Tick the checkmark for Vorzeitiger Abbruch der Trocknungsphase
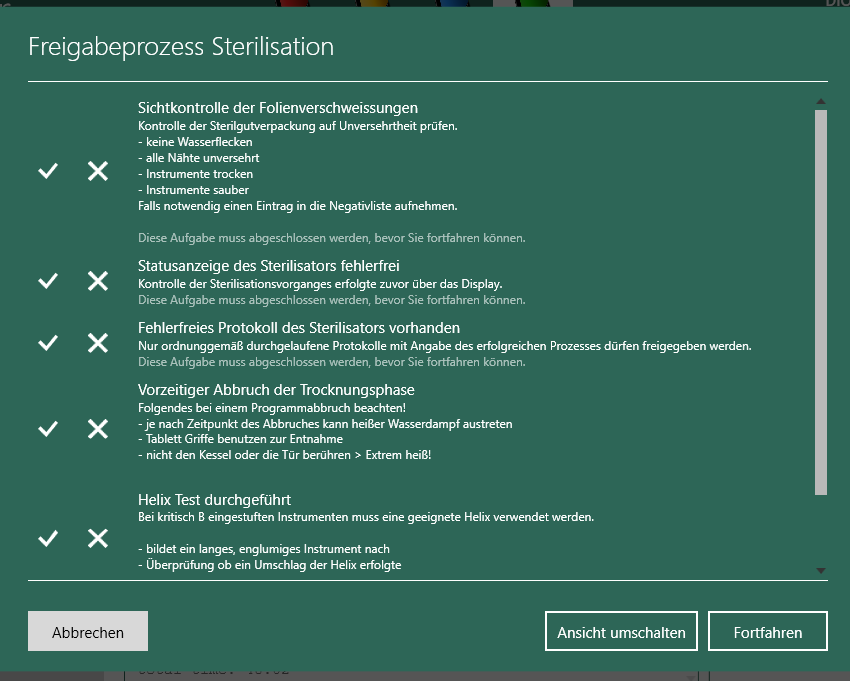The height and width of the screenshot is (681, 850). [x=48, y=429]
